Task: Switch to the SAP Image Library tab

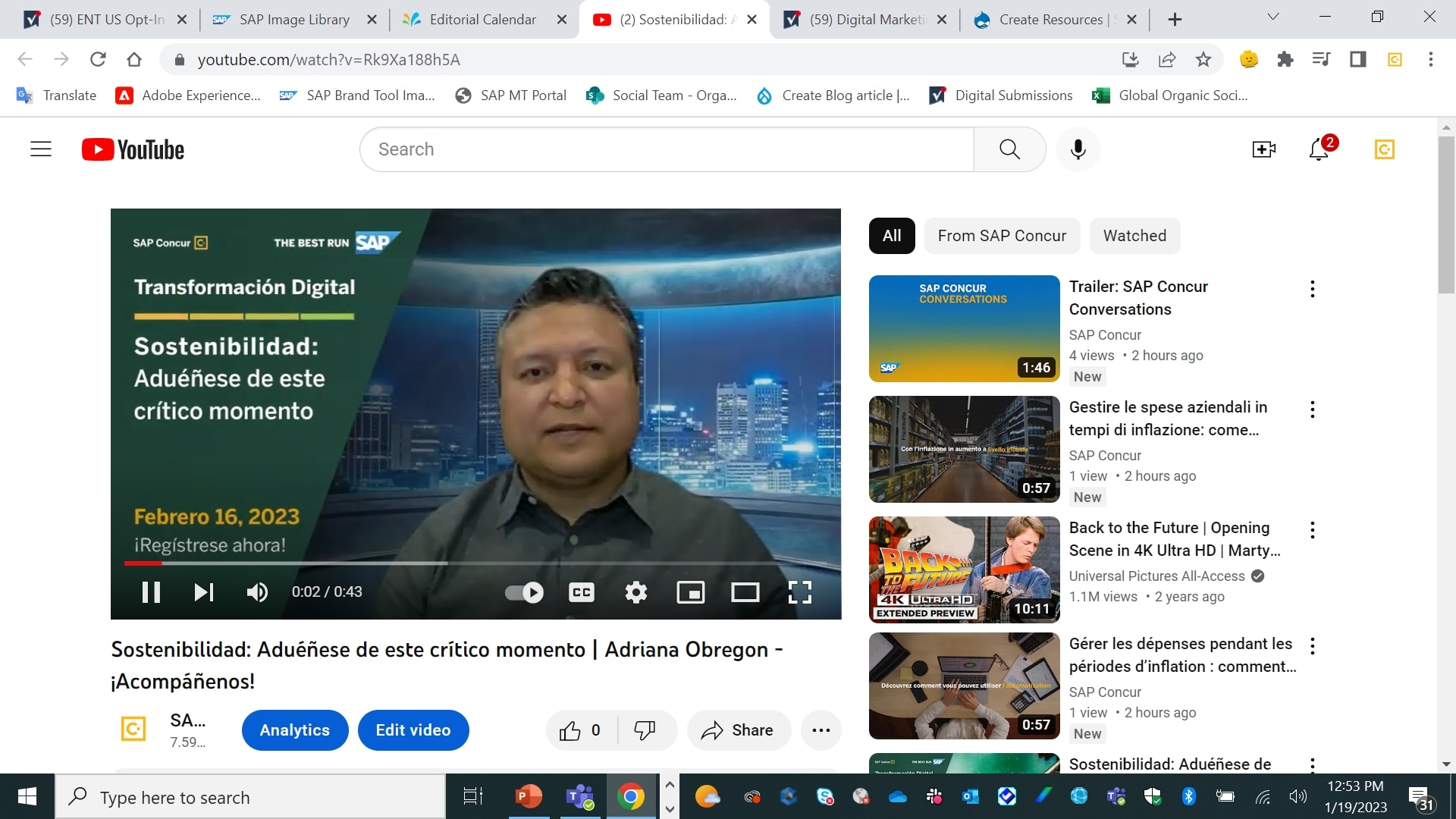Action: pos(294,20)
